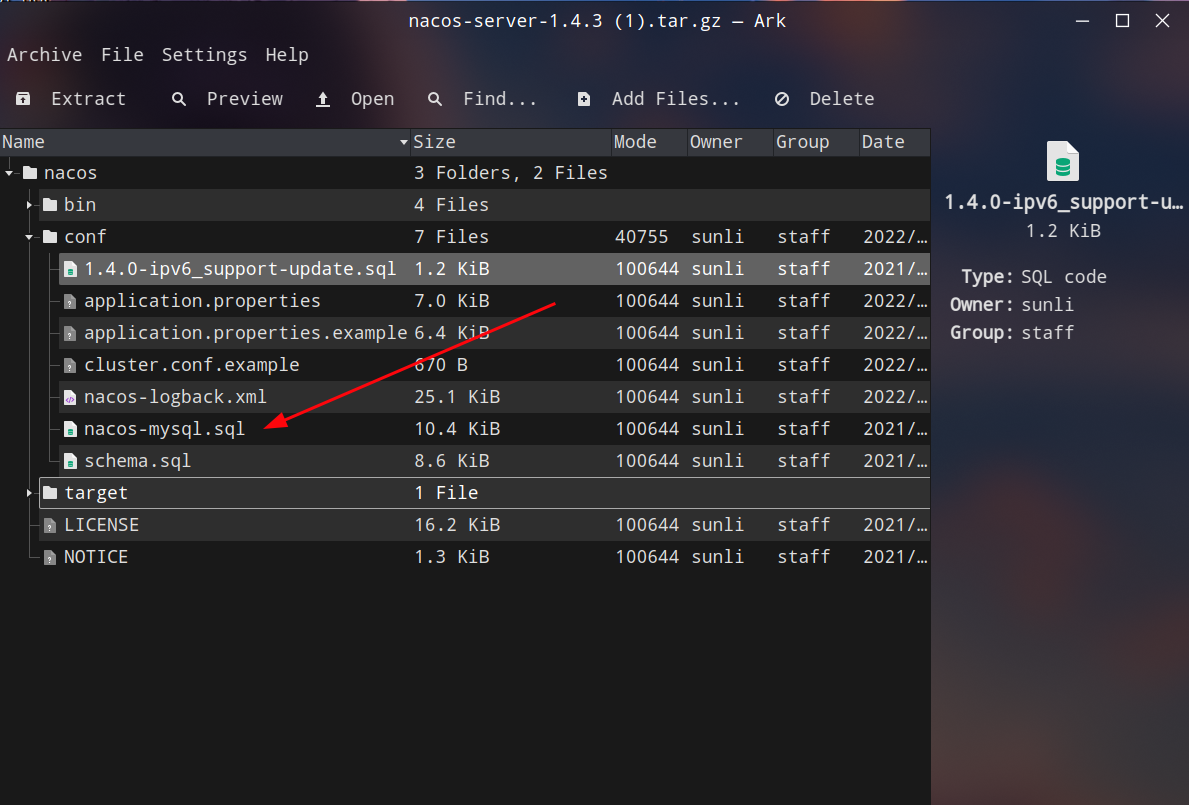Sort by the Date column header
Image resolution: width=1189 pixels, height=805 pixels.
coord(894,142)
